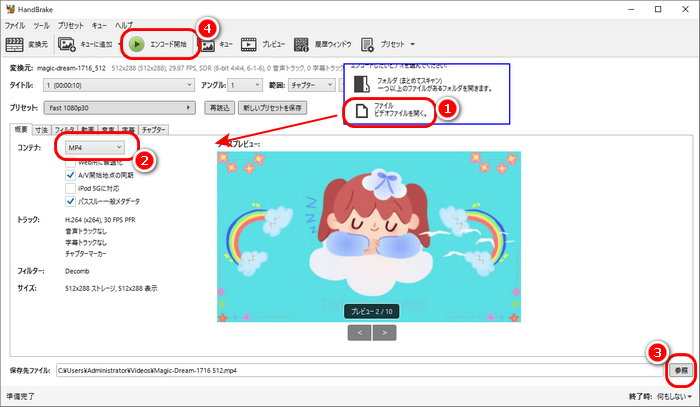Open the ツール menu
700x407 pixels.
click(x=42, y=25)
